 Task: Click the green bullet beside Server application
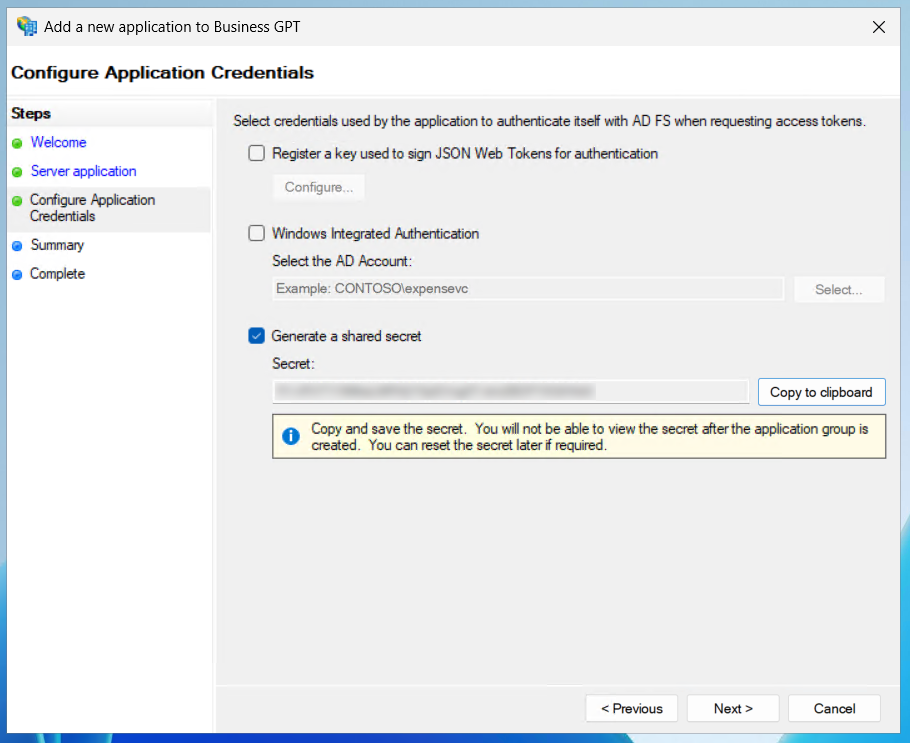pos(17,172)
